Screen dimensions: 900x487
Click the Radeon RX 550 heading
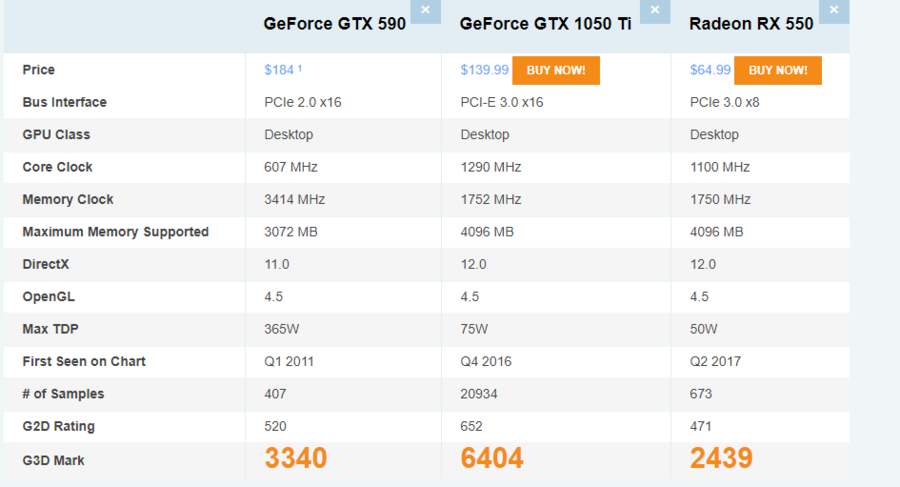pos(751,23)
